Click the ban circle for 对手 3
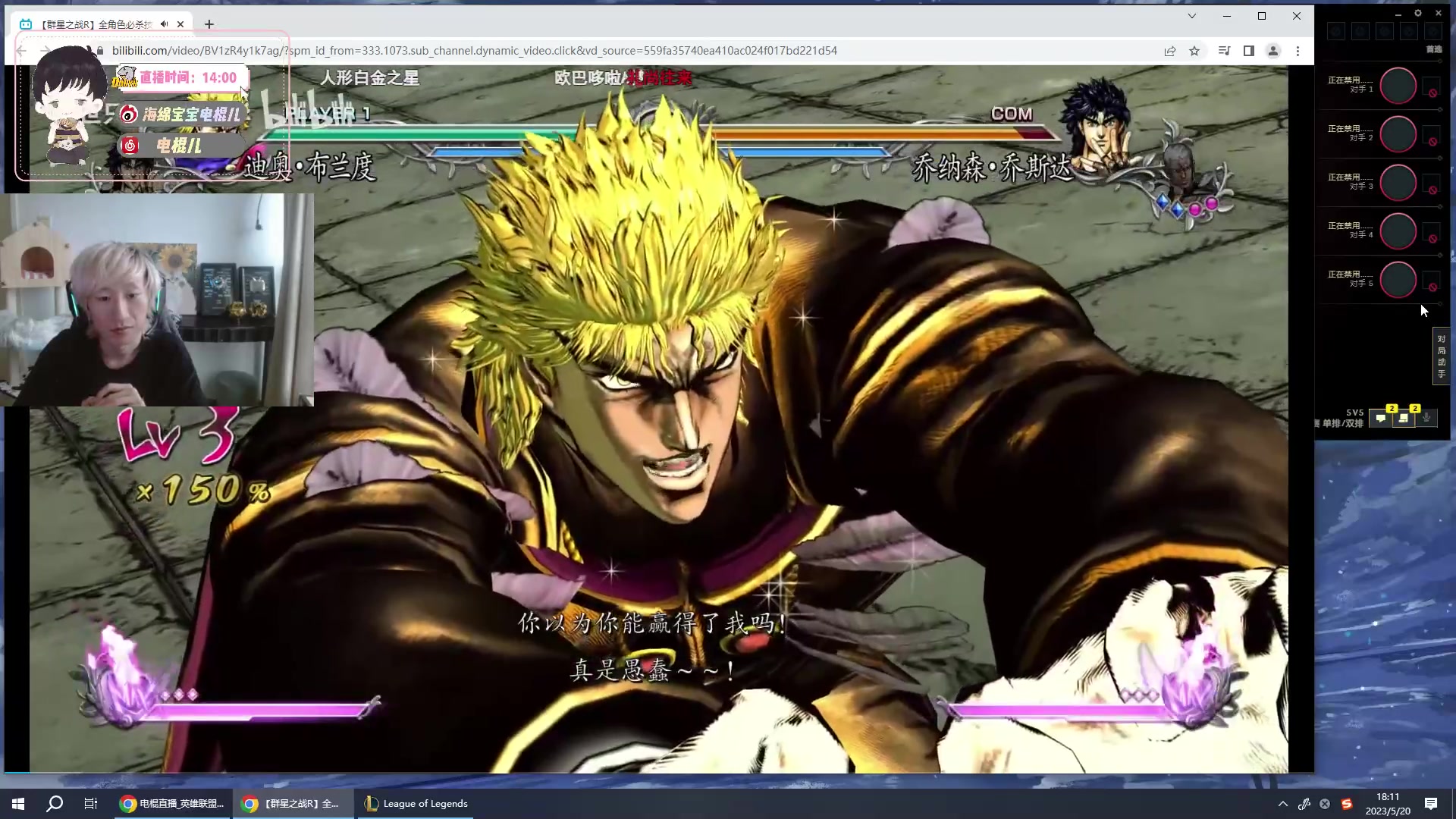Viewport: 1456px width, 819px height. [x=1398, y=183]
